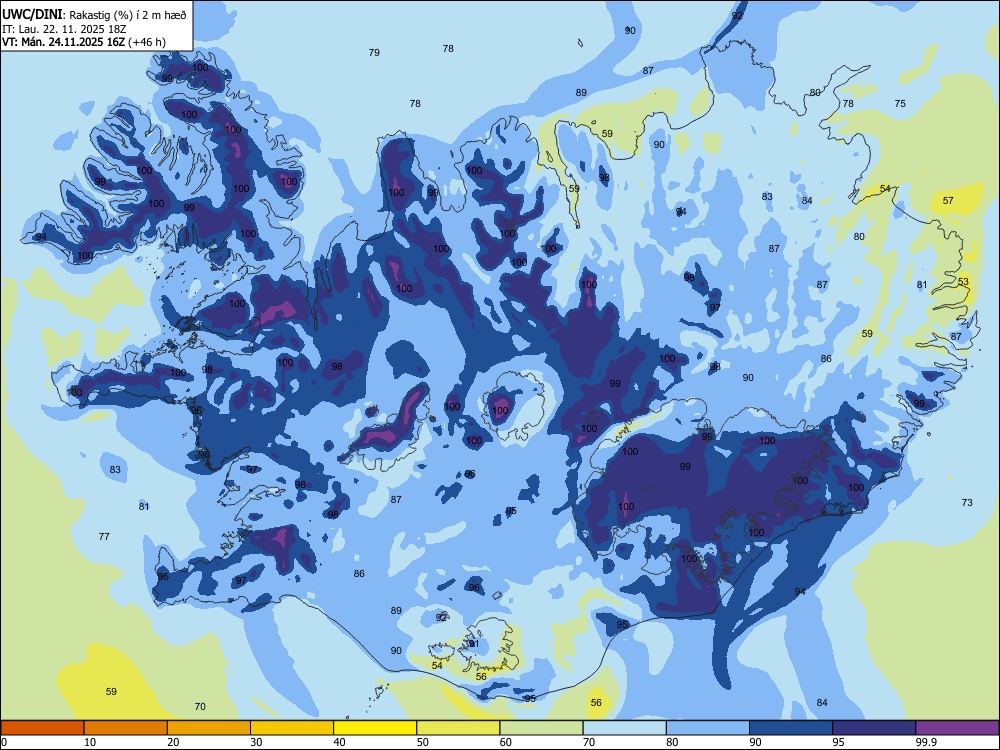Click the 30–40 amber legend band
The width and height of the screenshot is (1000, 750).
tap(292, 728)
